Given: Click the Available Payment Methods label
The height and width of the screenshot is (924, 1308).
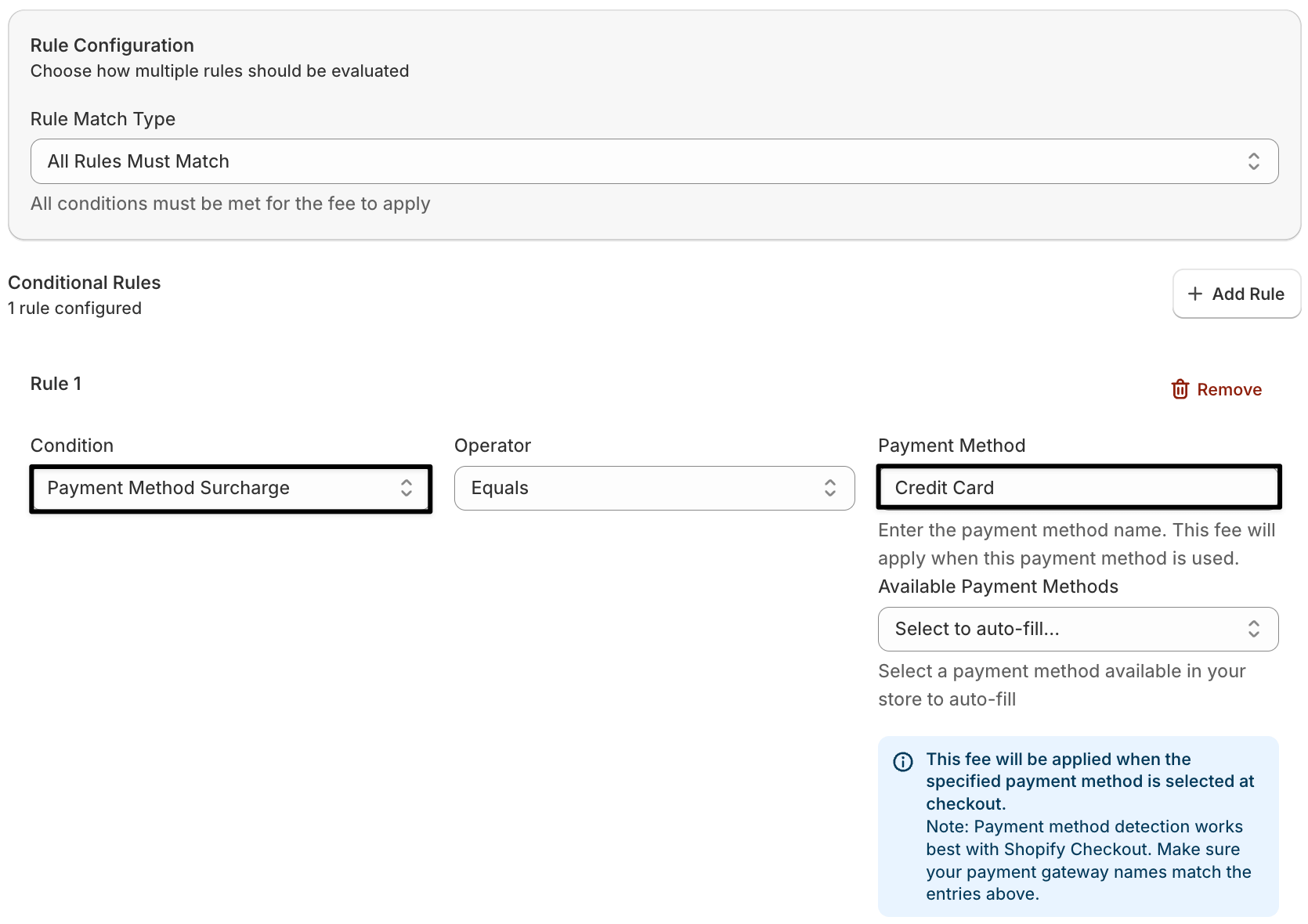Looking at the screenshot, I should pyautogui.click(x=998, y=587).
